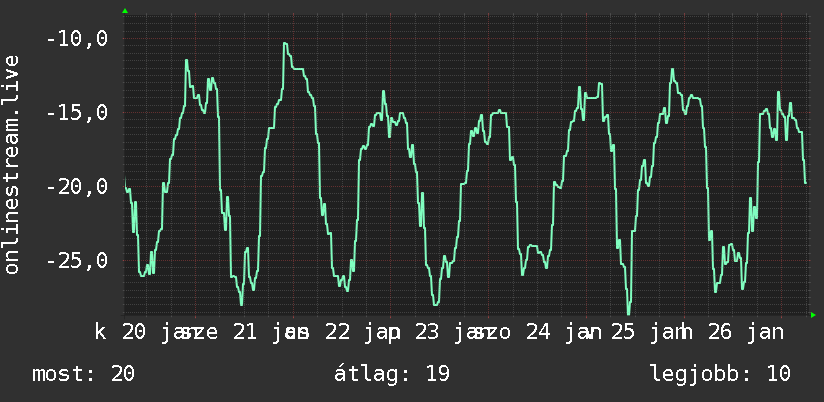This screenshot has width=824, height=402.
Task: Click the -25,0 y-axis label
Action: click(77, 261)
